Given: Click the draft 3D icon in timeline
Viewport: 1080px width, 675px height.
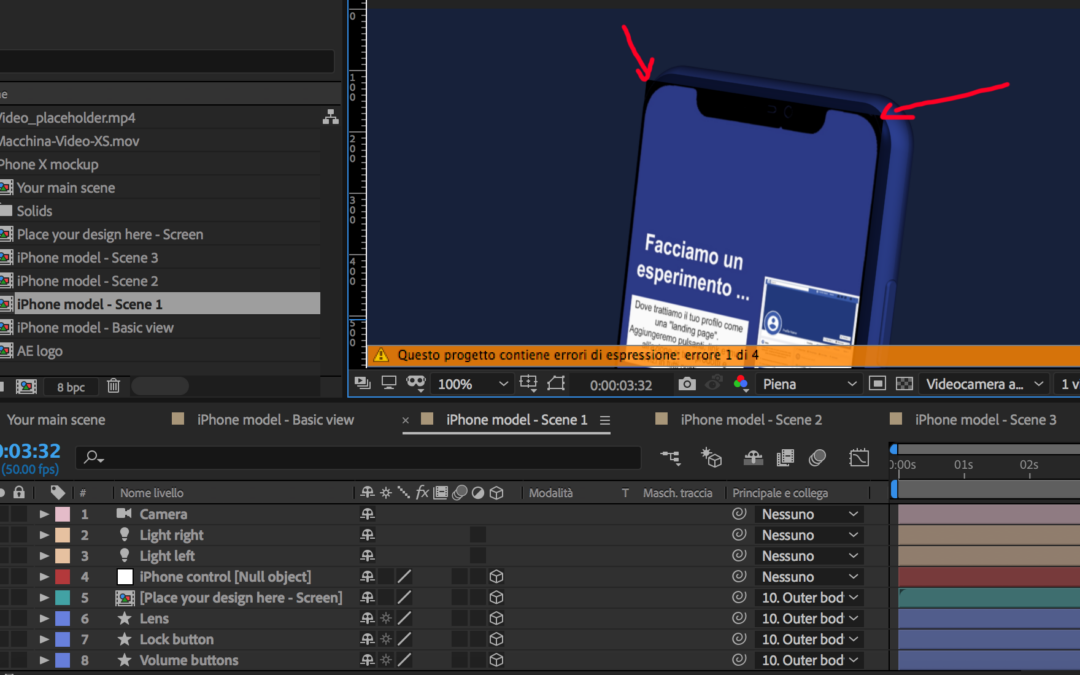Looking at the screenshot, I should tap(711, 457).
